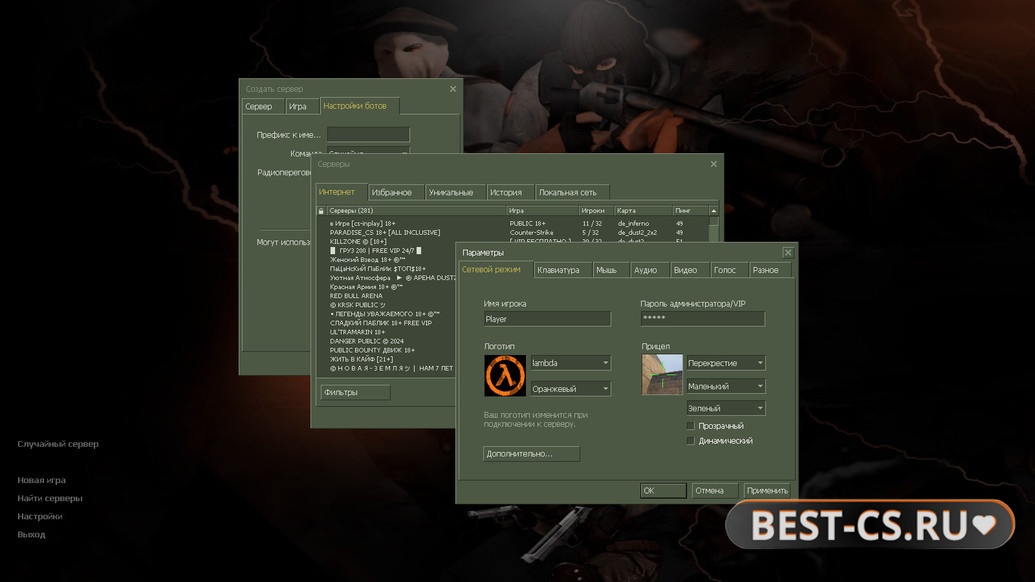Screen dimensions: 1035x582
Task: Click the Применить button
Action: tap(767, 490)
